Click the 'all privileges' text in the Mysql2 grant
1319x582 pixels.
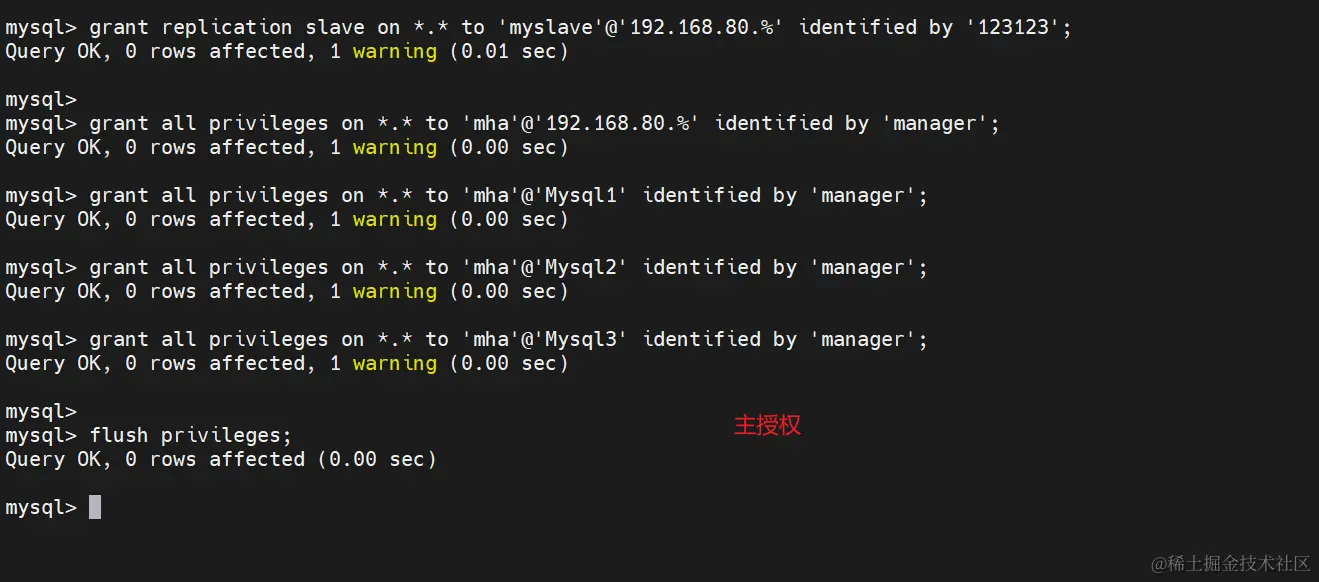[245, 267]
